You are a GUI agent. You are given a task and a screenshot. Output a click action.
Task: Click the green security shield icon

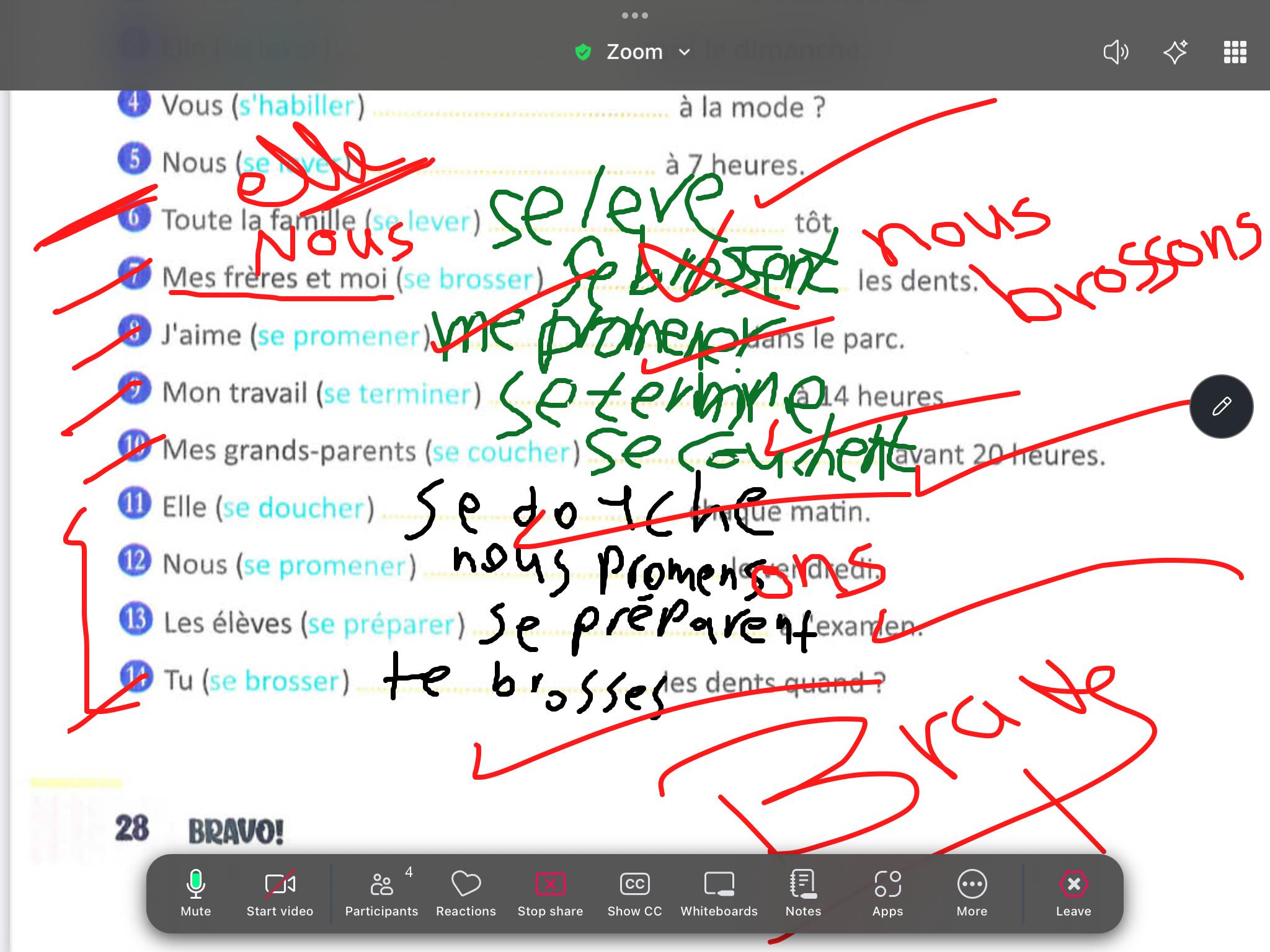tap(583, 52)
